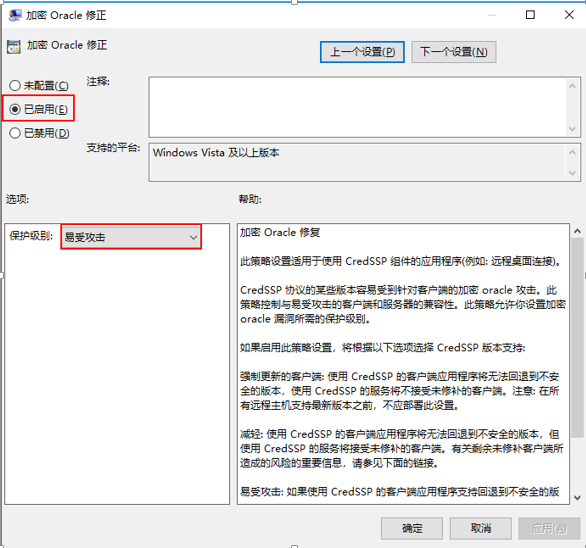Click the help heading '加密 Oracle 修复'
Screen dimensions: 586x548
tap(280, 233)
